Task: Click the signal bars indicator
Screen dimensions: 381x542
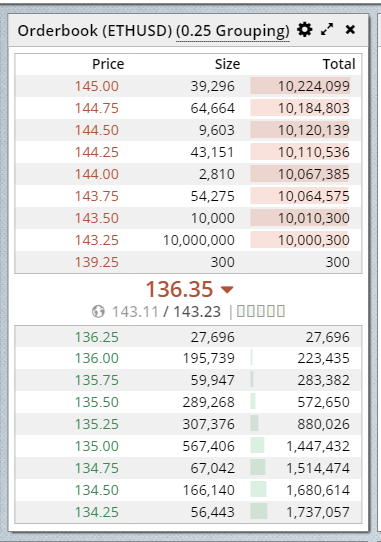Action: (x=261, y=311)
